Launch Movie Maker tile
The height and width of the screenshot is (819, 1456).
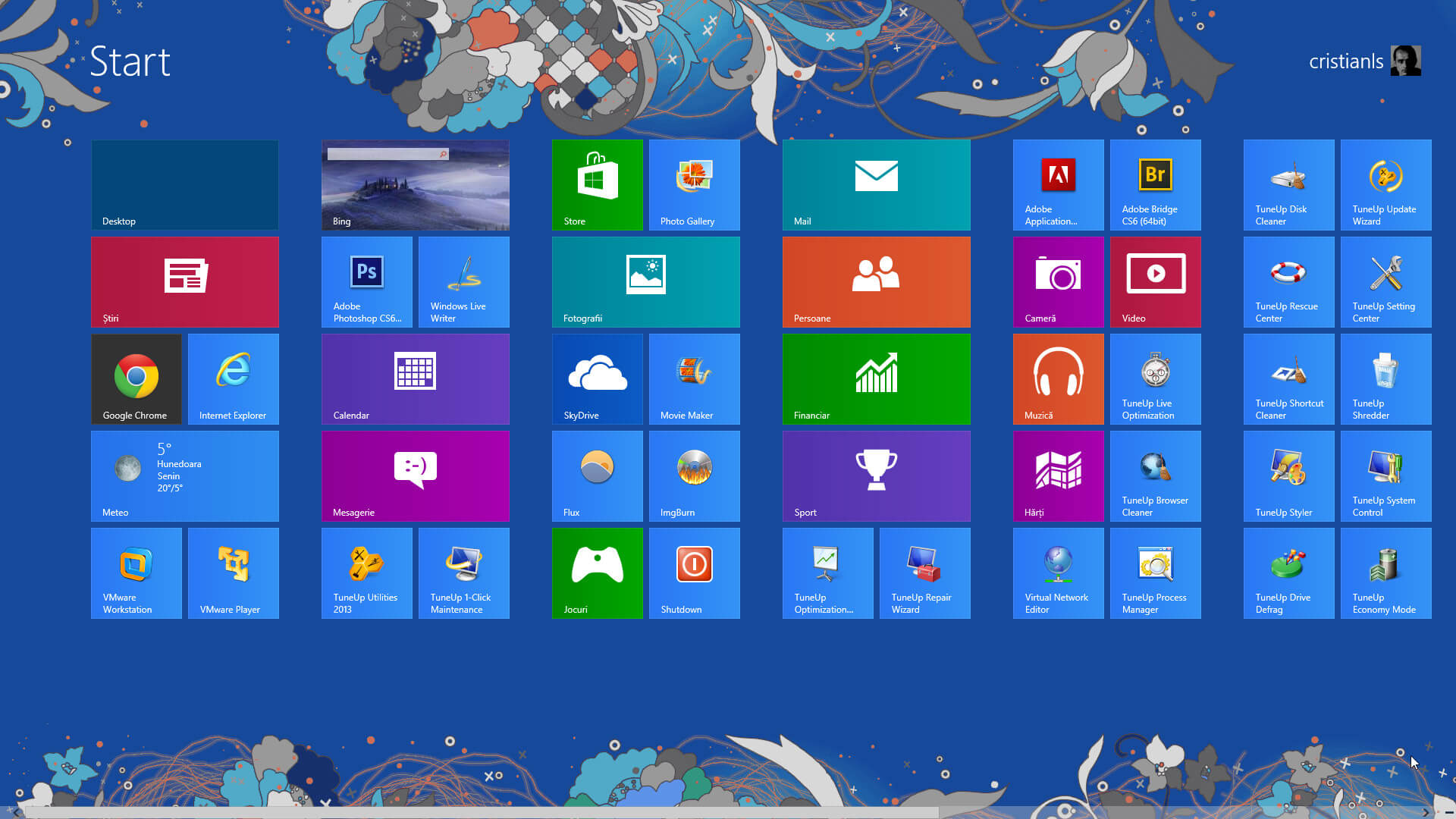coord(694,378)
